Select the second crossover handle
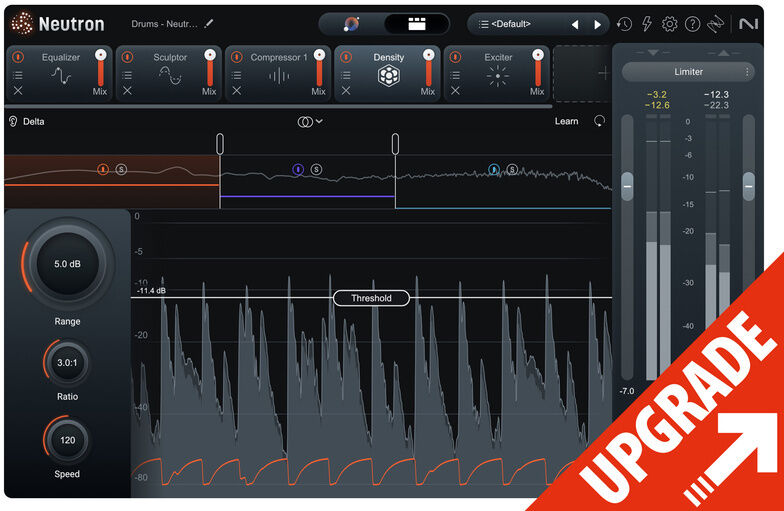The width and height of the screenshot is (784, 511). pyautogui.click(x=395, y=144)
